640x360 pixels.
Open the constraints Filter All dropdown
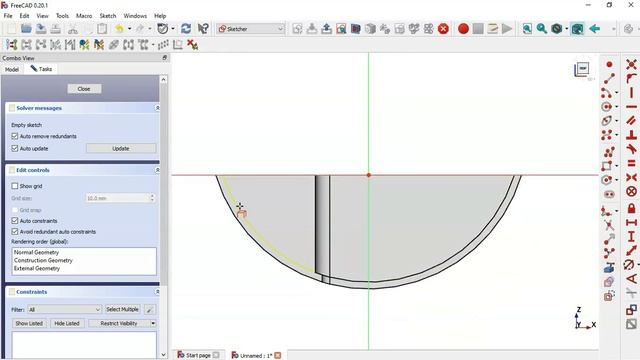(64, 309)
